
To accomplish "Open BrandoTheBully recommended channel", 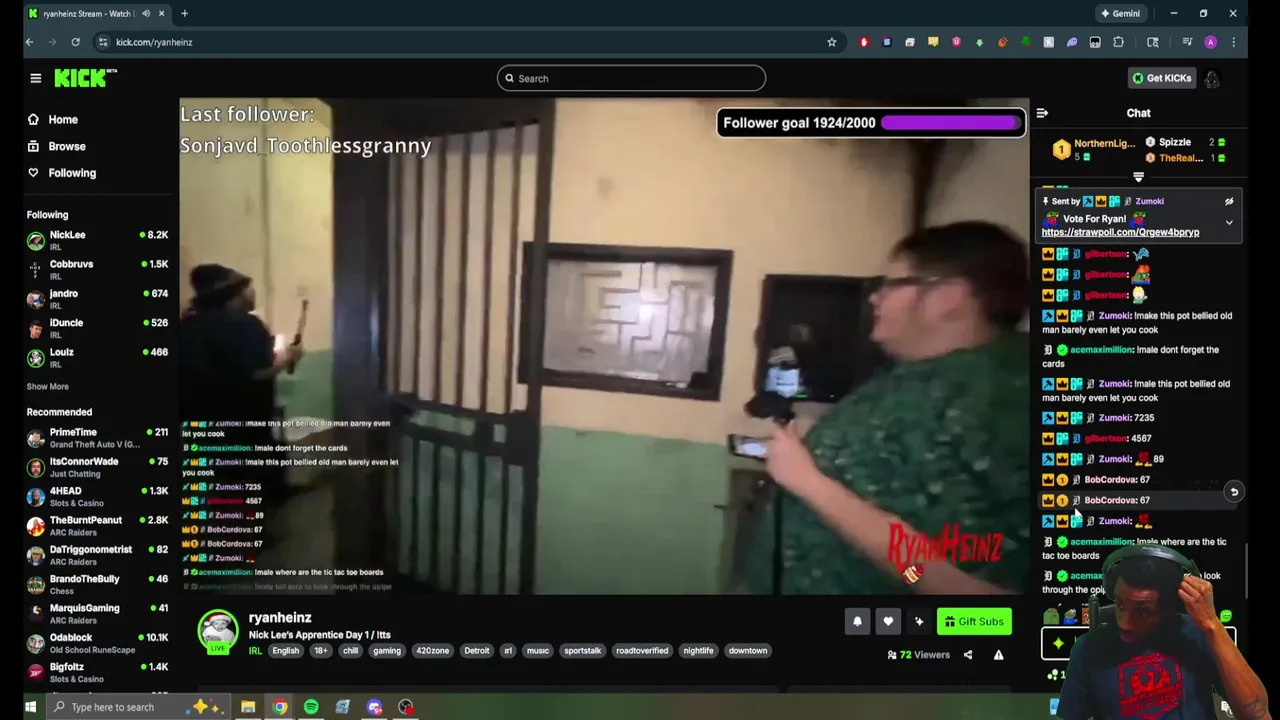I will coord(97,585).
